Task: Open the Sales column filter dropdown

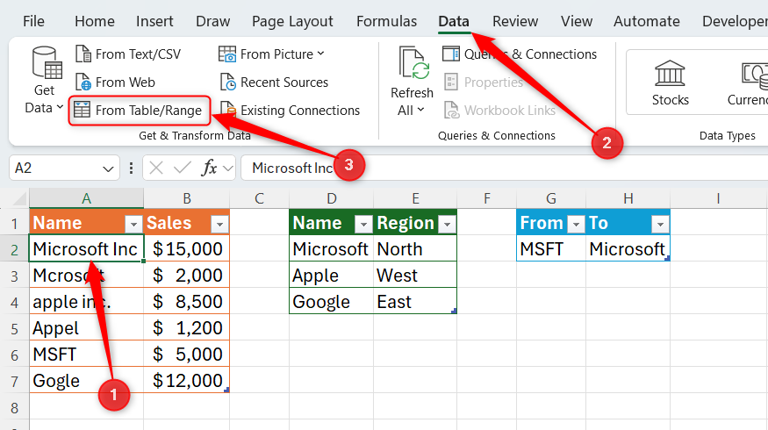Action: pos(219,224)
